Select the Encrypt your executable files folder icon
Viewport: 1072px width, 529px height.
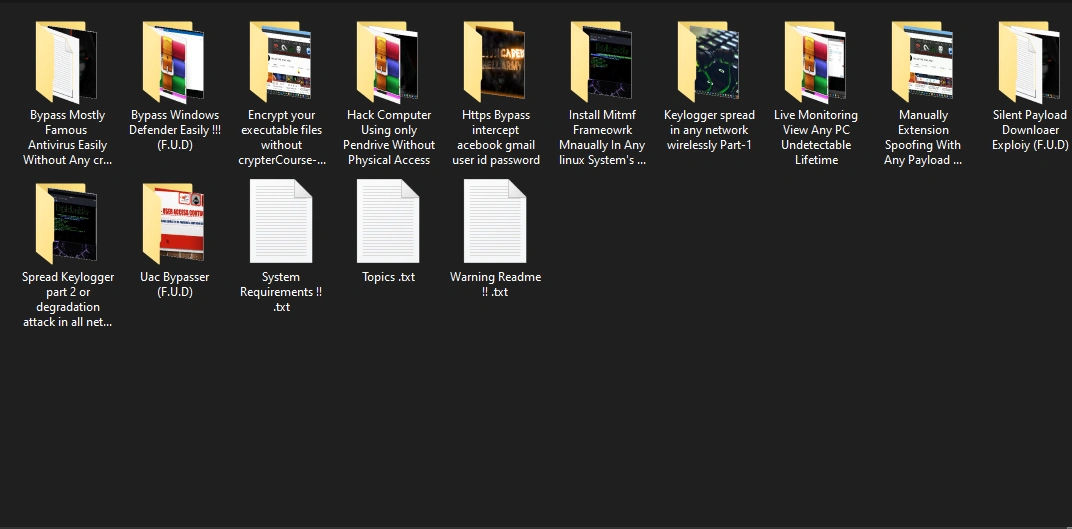[281, 62]
